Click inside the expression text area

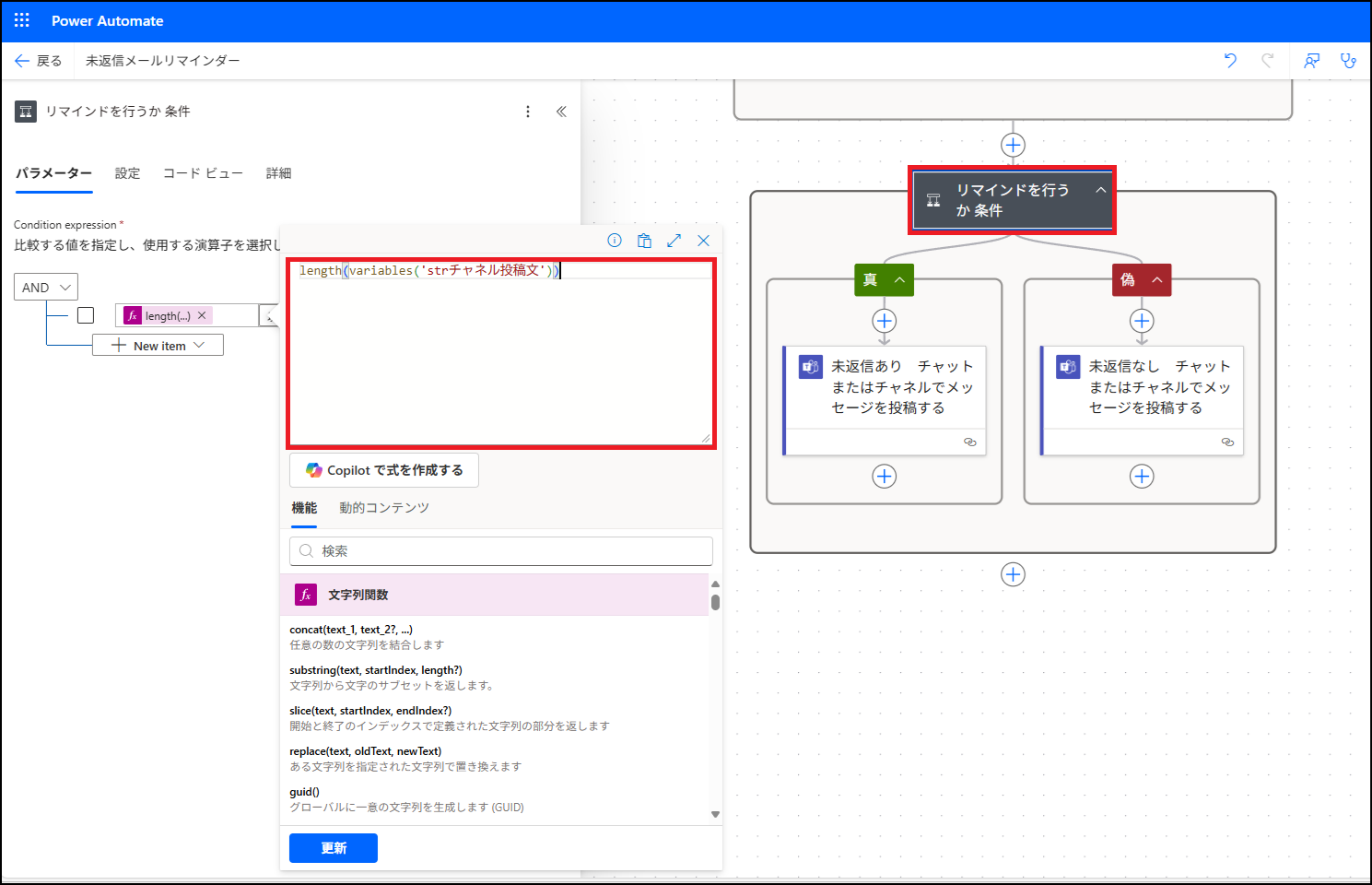pyautogui.click(x=501, y=354)
